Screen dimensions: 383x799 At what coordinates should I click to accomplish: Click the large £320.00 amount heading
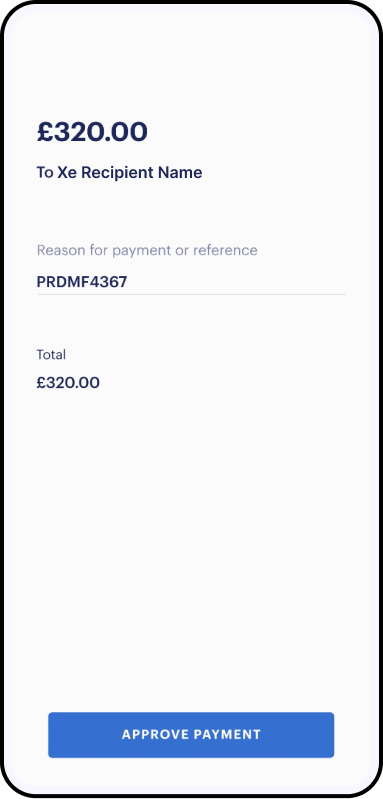(92, 132)
